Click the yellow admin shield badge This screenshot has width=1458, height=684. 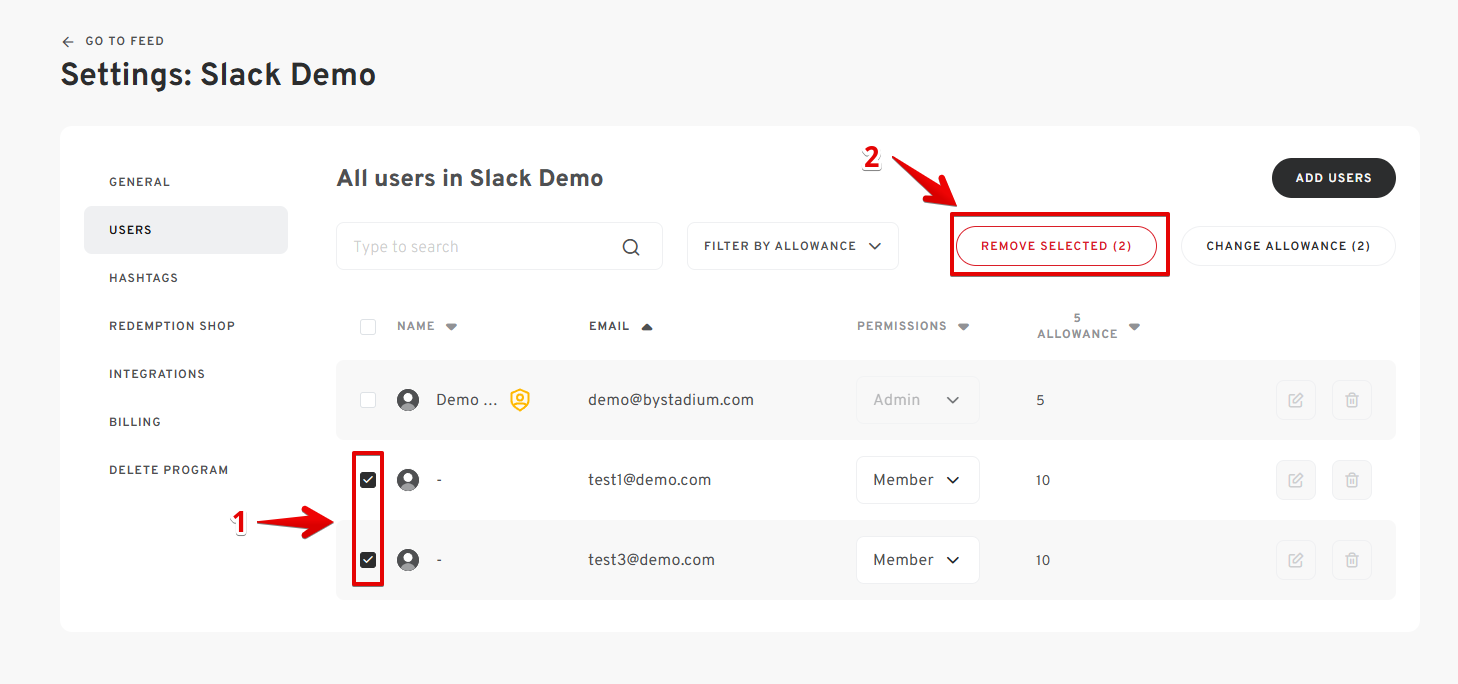click(x=520, y=400)
